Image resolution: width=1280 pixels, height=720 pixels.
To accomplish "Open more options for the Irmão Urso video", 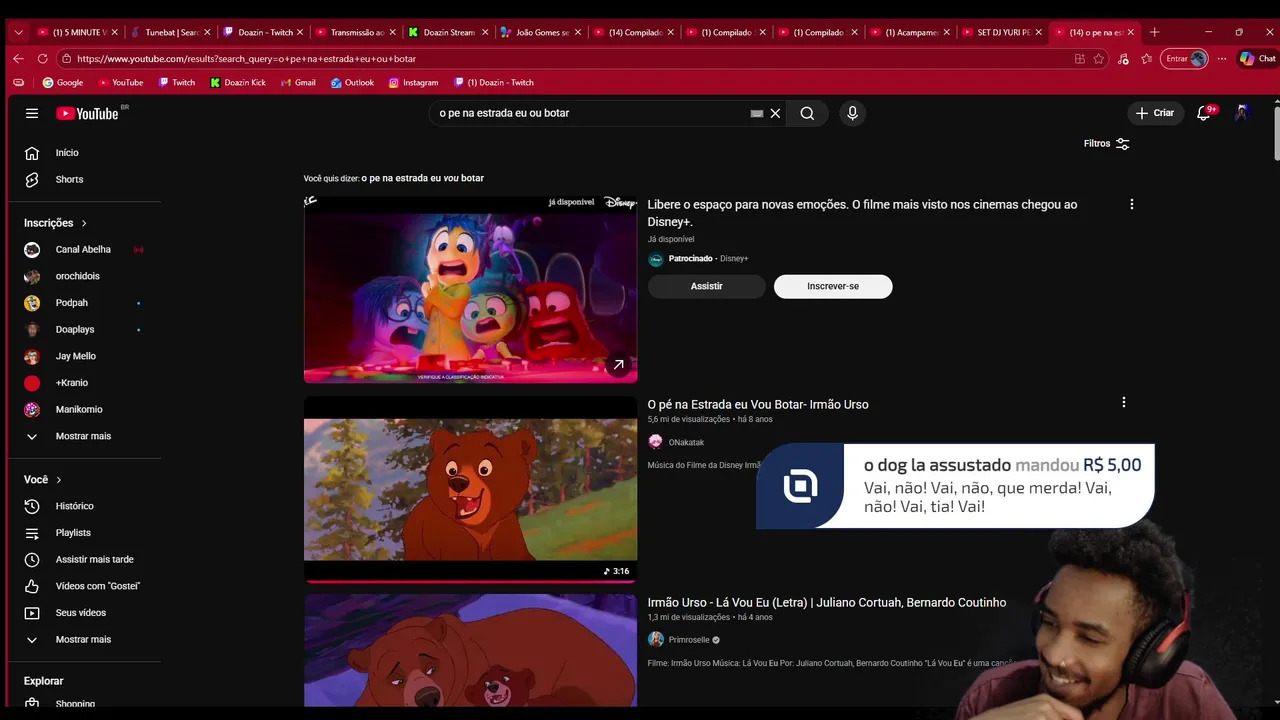I will (1123, 402).
